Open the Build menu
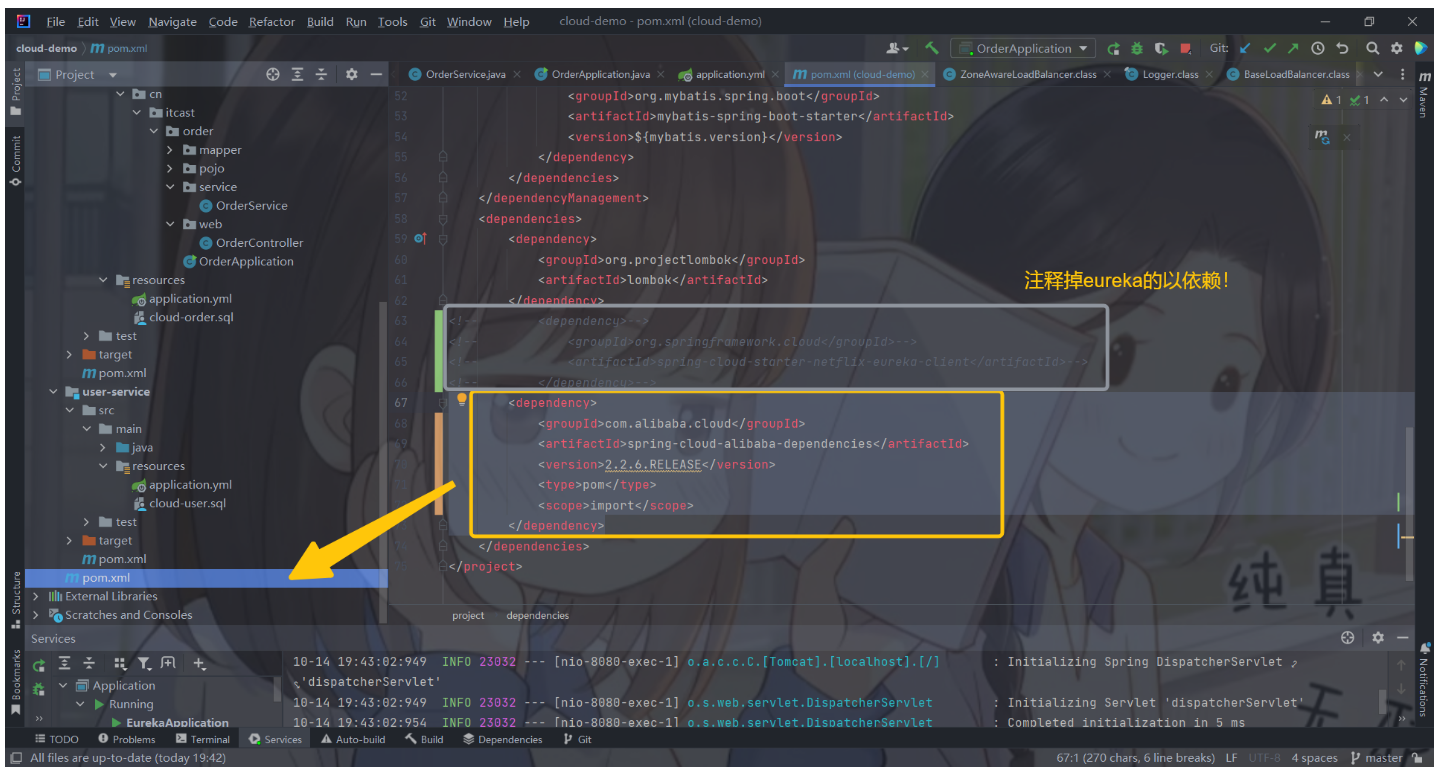The image size is (1441, 781). click(x=320, y=21)
